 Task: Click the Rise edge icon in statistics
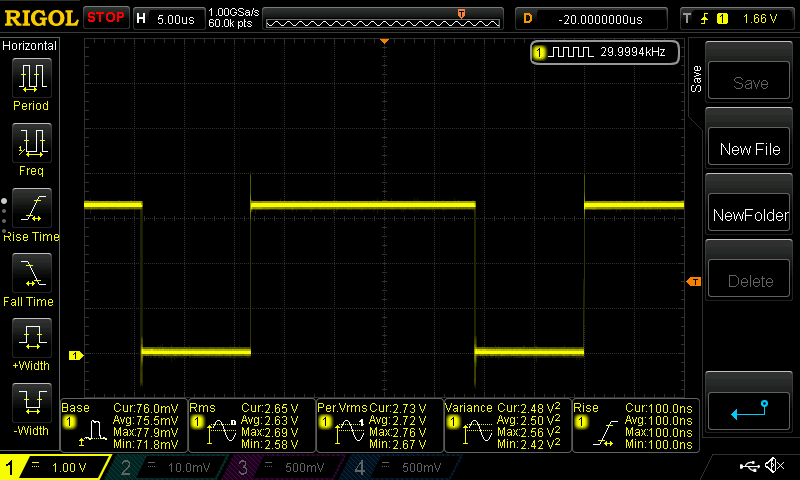click(605, 434)
